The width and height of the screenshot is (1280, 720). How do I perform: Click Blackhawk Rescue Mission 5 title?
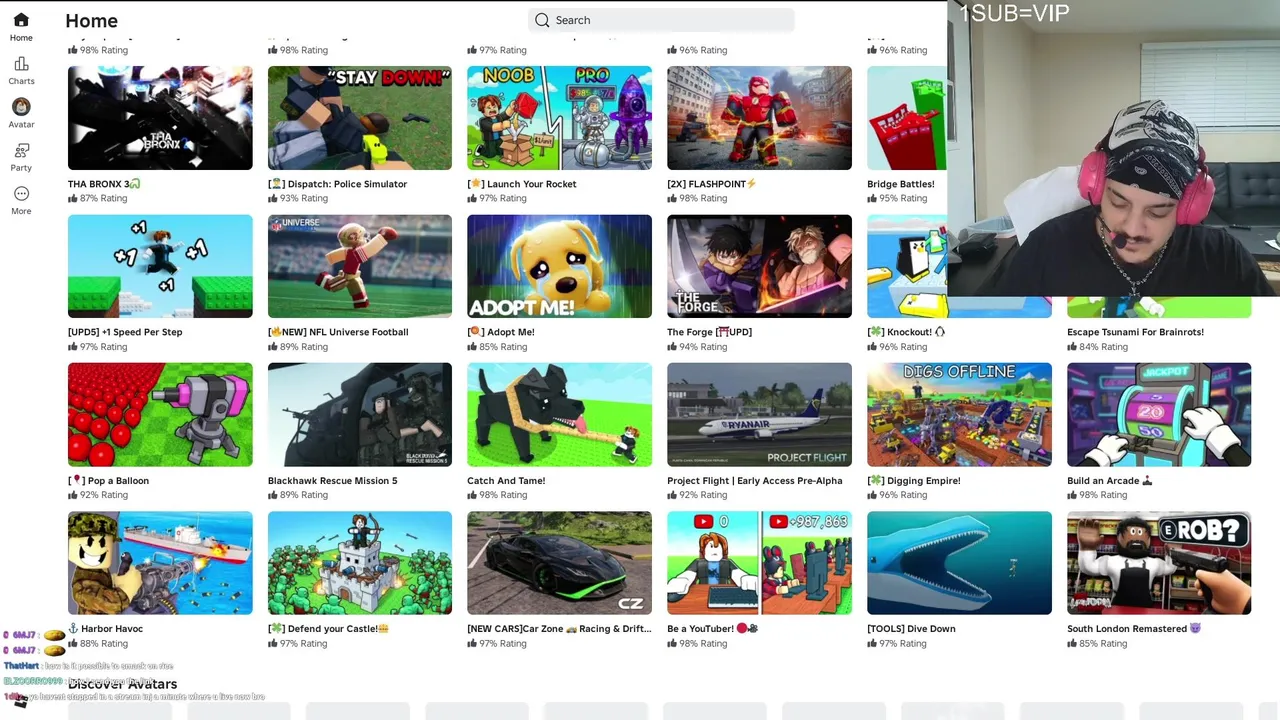click(332, 481)
